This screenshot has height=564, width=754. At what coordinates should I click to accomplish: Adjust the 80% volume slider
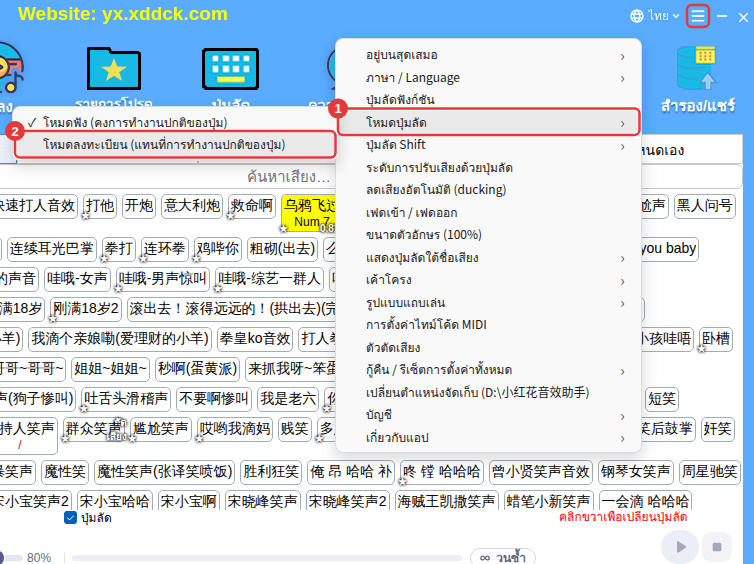click(12, 558)
